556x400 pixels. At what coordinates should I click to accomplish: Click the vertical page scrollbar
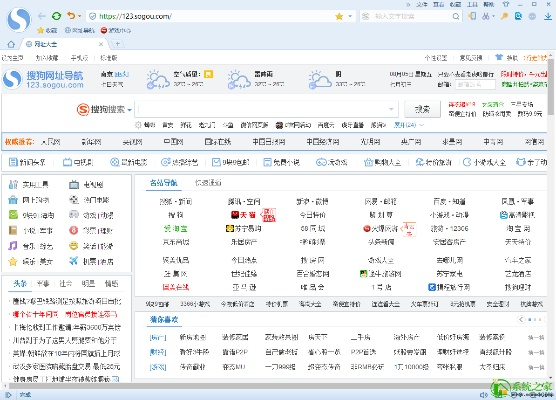tap(550, 87)
